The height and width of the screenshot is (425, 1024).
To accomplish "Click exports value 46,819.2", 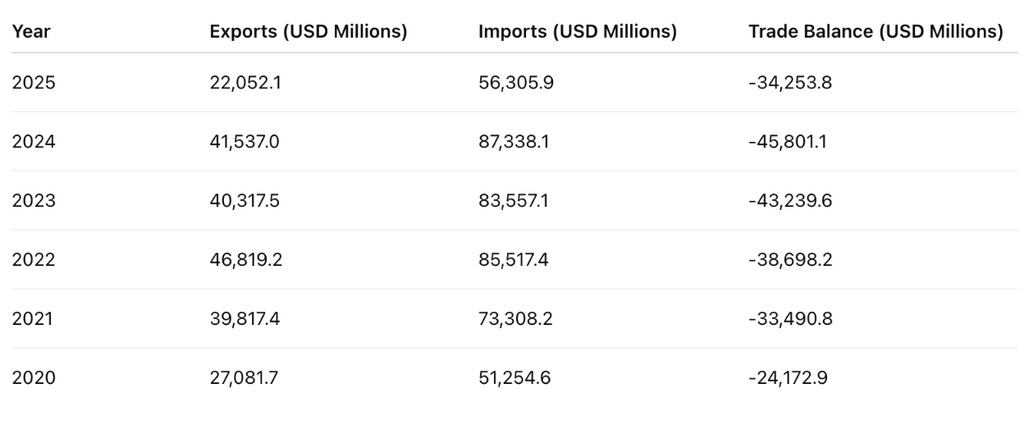I will tap(246, 260).
